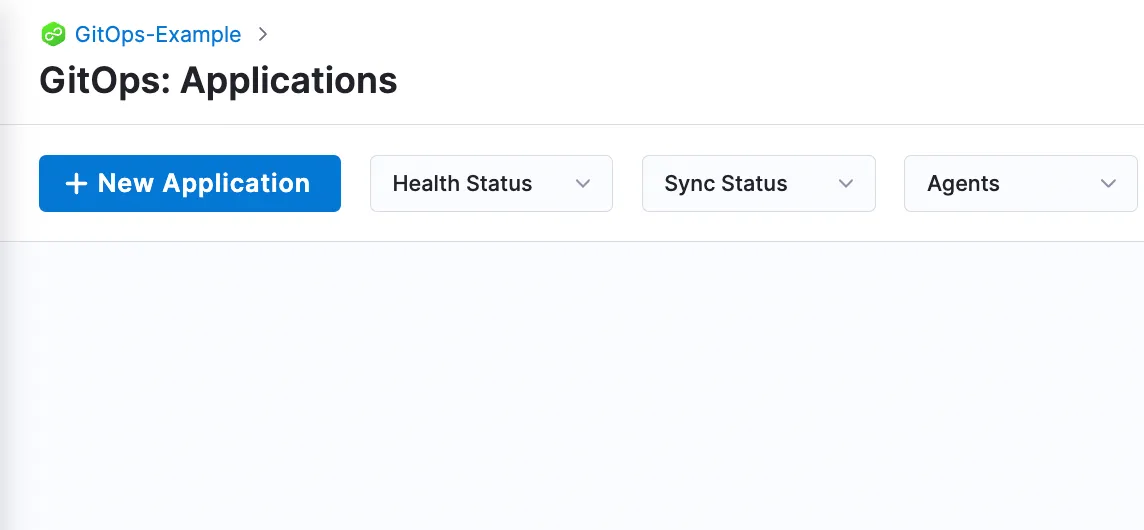The height and width of the screenshot is (530, 1144).
Task: Click the plus icon on New Application
Action: tap(76, 183)
